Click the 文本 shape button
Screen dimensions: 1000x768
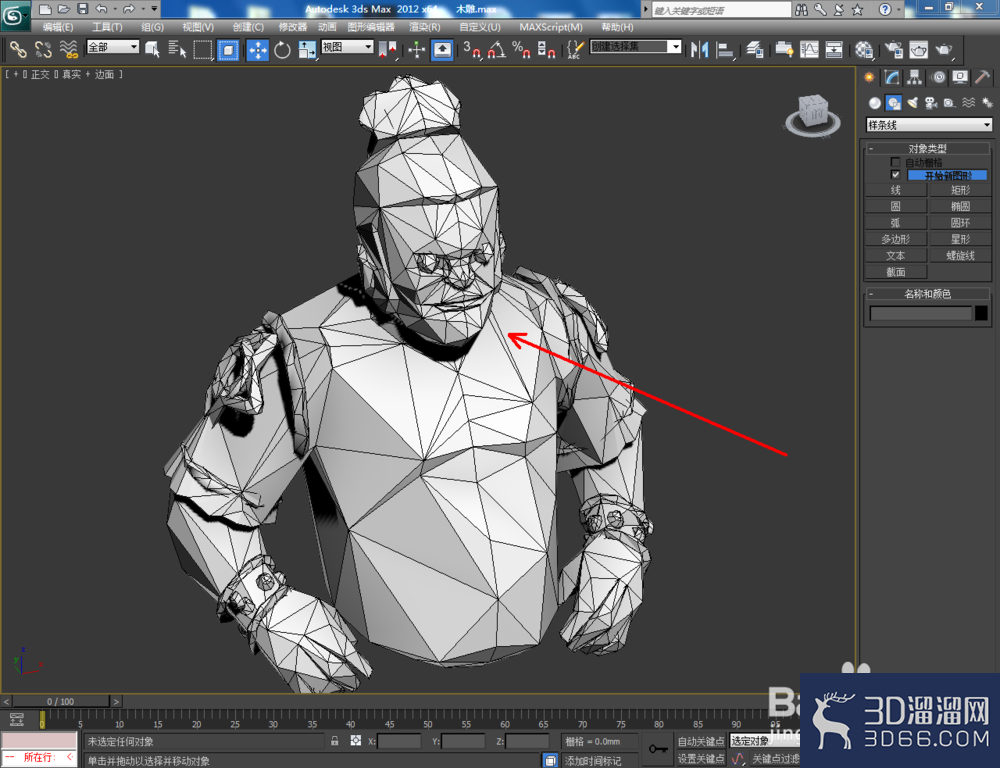click(x=895, y=255)
